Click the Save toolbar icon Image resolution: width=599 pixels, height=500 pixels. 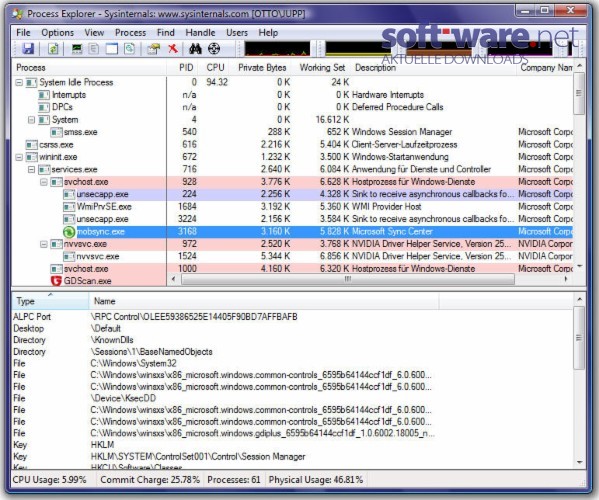pyautogui.click(x=28, y=49)
